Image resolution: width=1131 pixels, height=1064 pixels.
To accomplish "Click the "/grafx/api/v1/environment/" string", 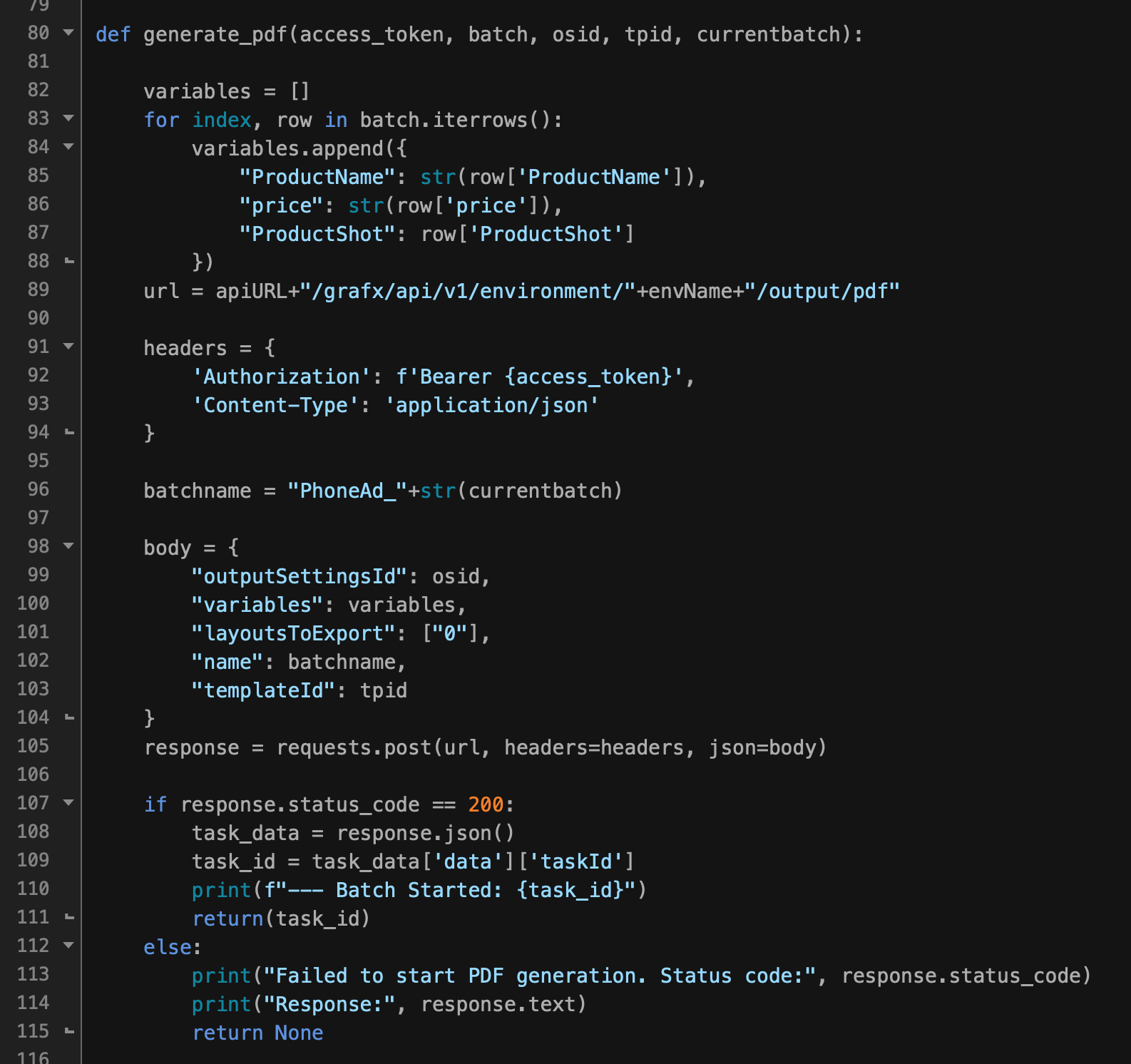I will coord(467,291).
